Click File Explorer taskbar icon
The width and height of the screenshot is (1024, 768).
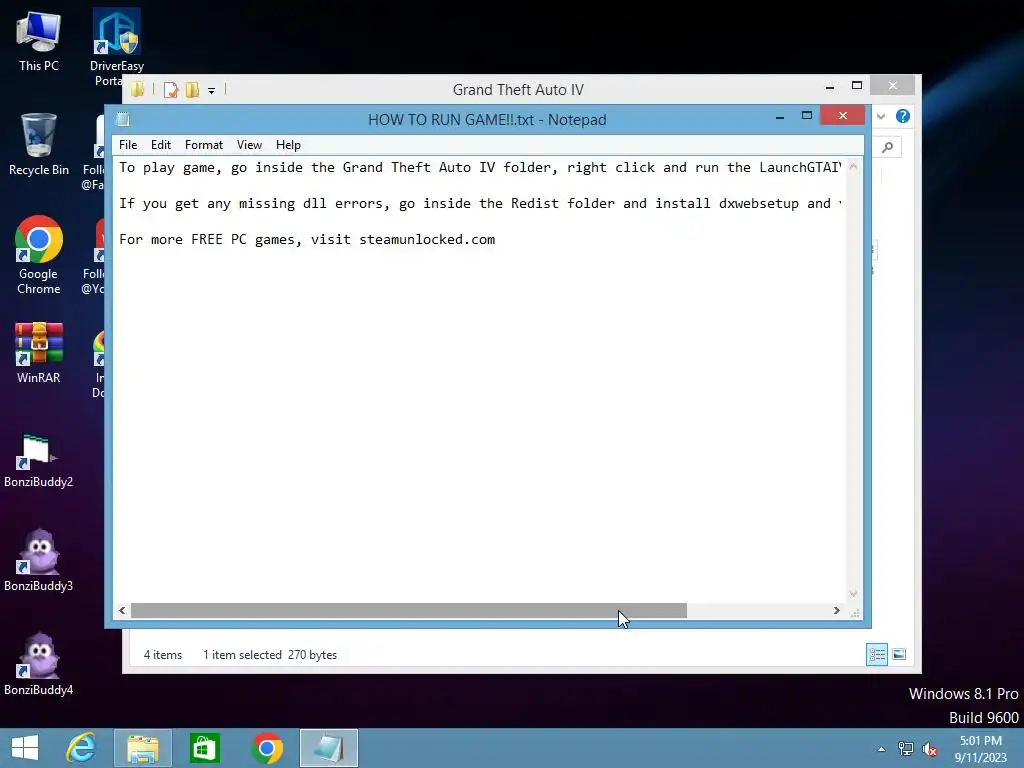tap(143, 748)
